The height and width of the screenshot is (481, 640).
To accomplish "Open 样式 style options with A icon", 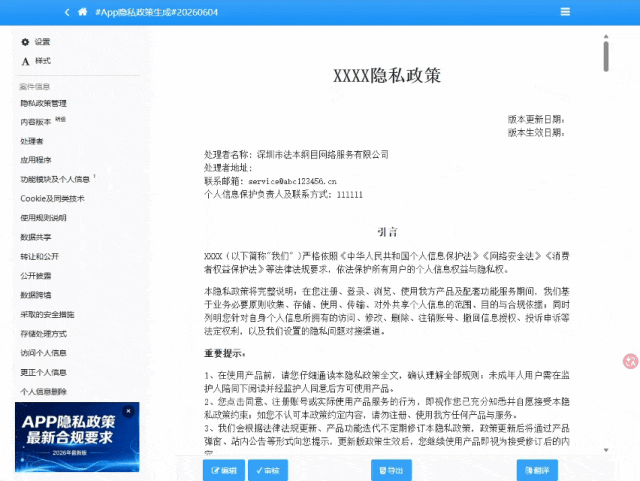I will coord(36,61).
